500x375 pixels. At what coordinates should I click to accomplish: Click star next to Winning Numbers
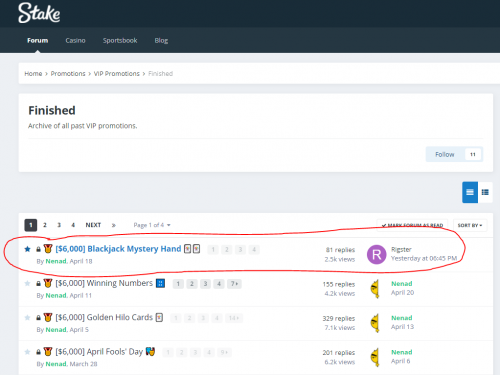point(28,283)
